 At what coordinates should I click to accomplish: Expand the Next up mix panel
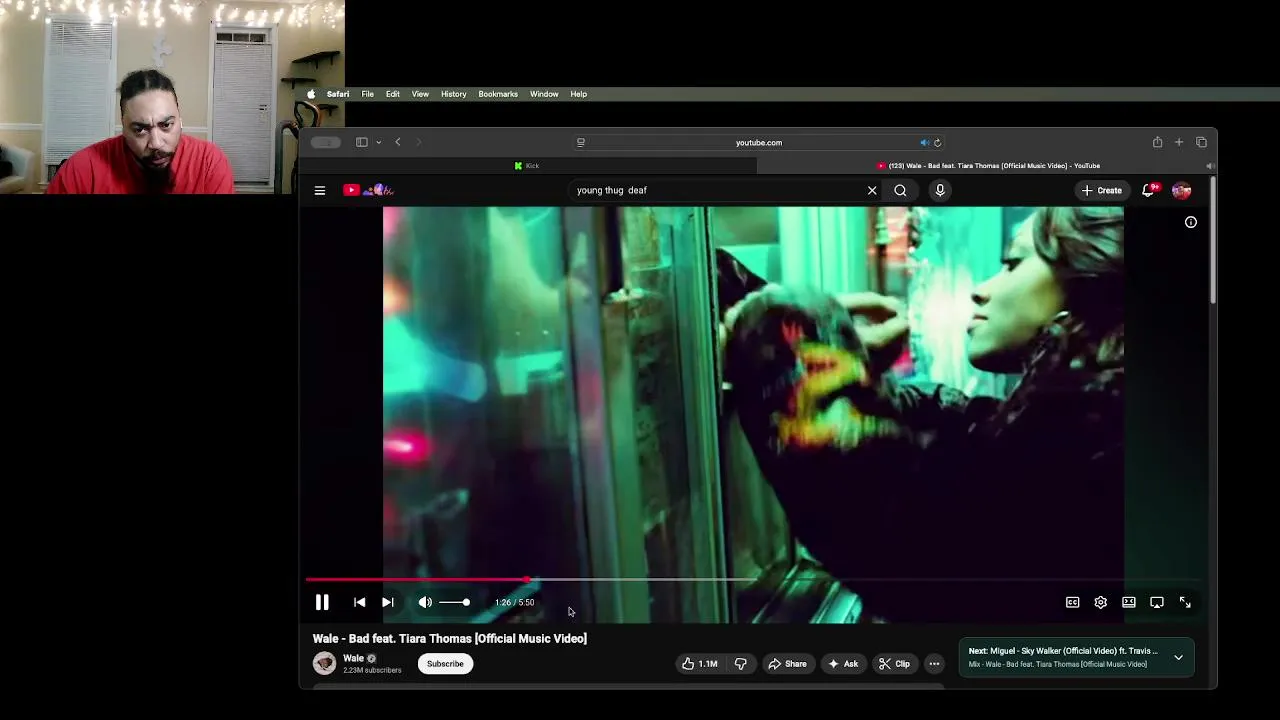[1178, 657]
